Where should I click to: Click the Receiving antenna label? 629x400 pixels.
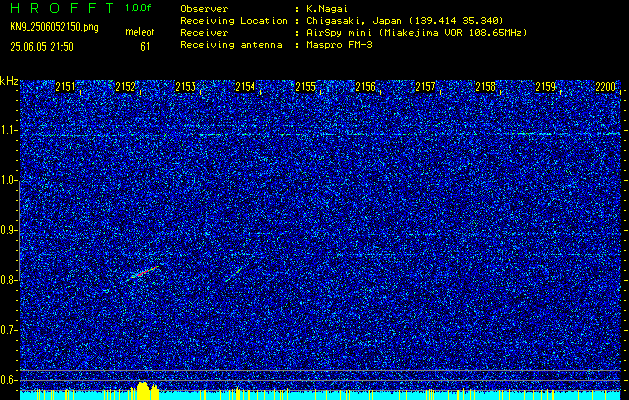pyautogui.click(x=231, y=45)
